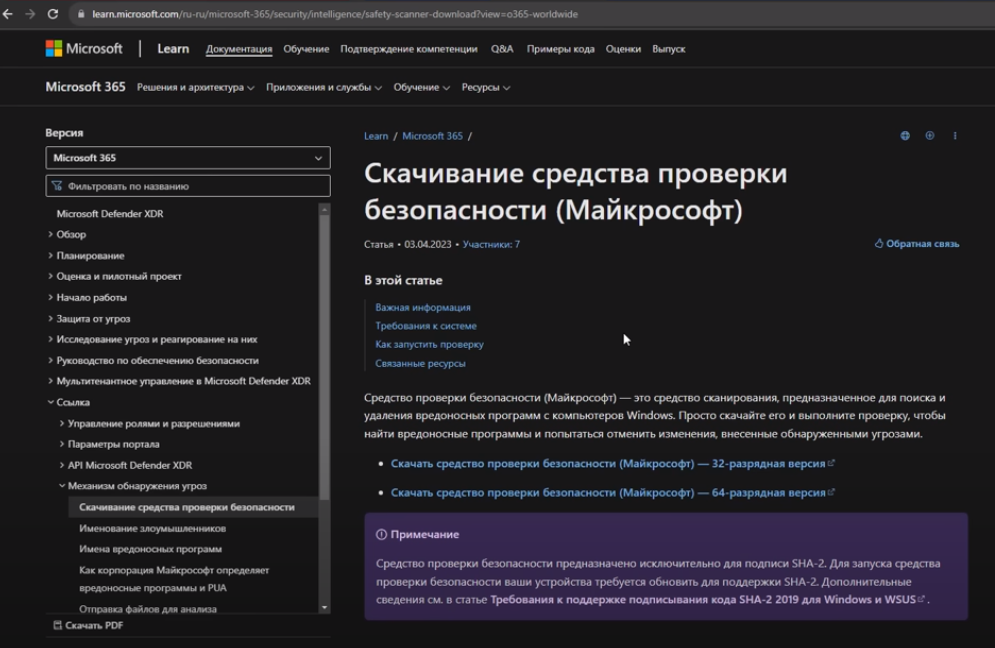Jump to Требования к системе section
The width and height of the screenshot is (995, 648).
[426, 326]
